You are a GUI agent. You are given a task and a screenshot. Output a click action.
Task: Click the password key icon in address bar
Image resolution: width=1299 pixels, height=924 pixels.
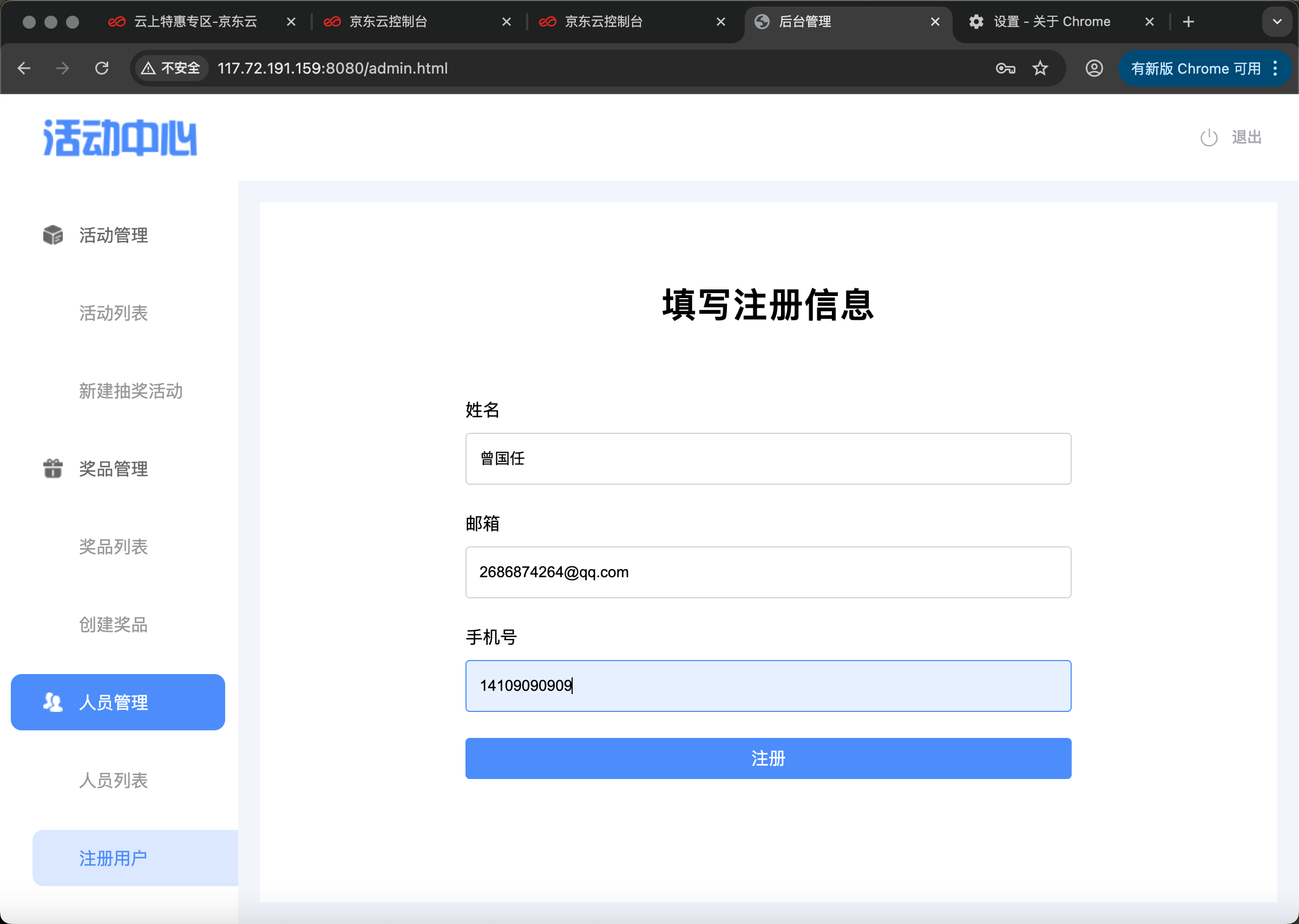(1005, 68)
